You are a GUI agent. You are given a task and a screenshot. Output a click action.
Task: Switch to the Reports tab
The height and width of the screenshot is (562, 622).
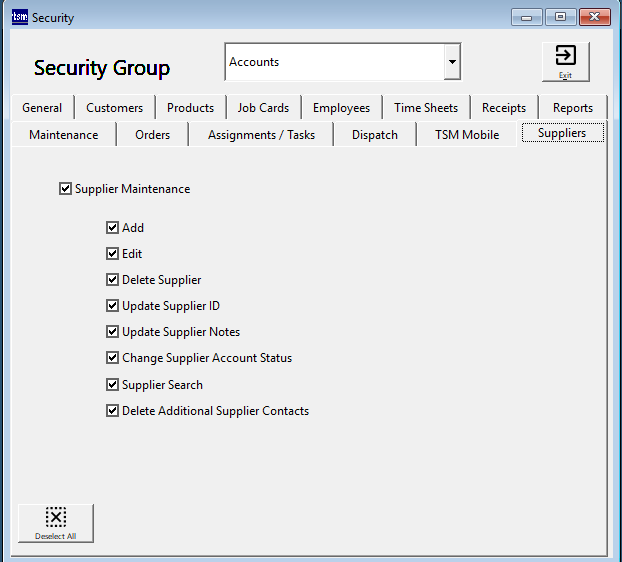pos(573,108)
